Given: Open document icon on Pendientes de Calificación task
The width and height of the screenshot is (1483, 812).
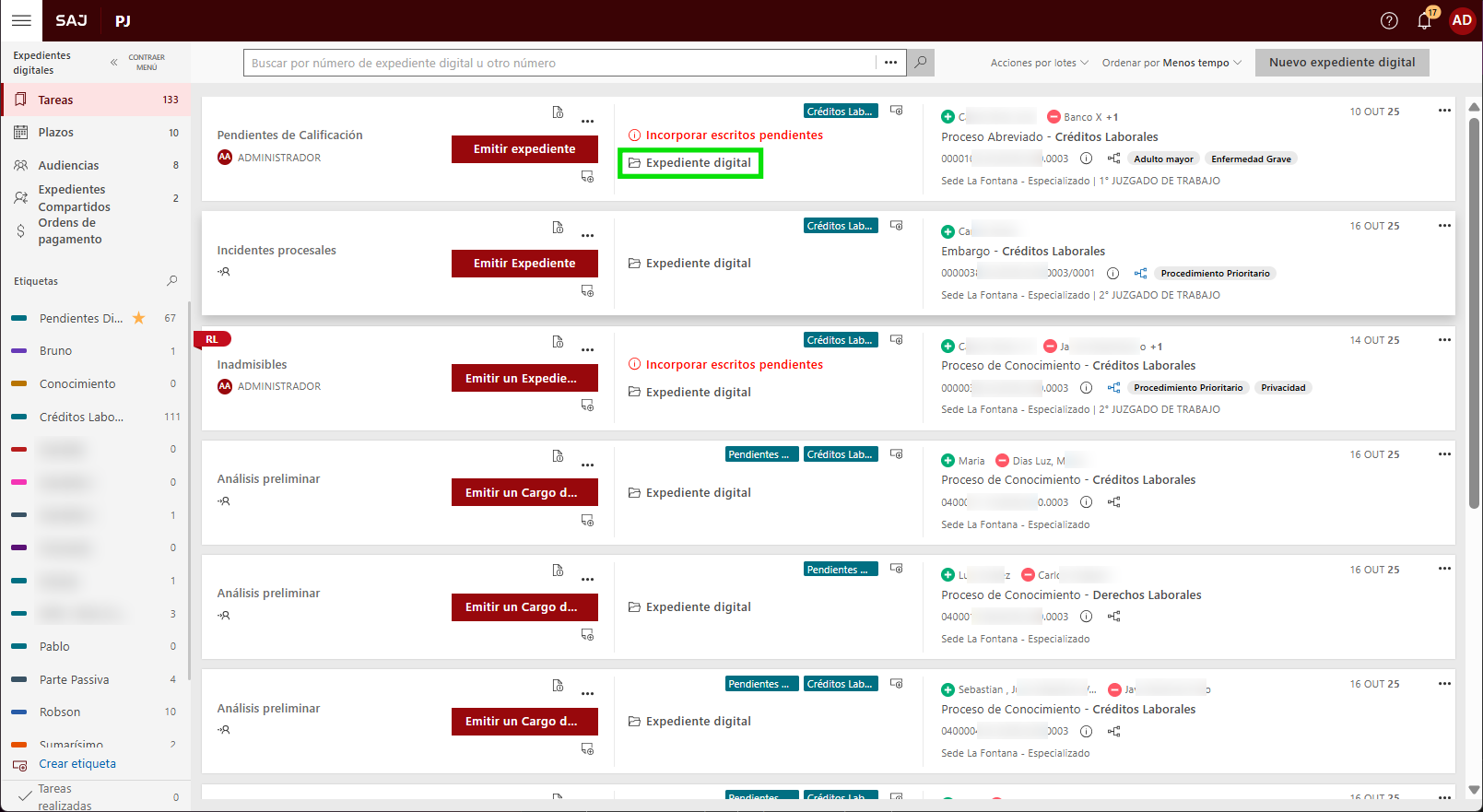Looking at the screenshot, I should [x=558, y=112].
